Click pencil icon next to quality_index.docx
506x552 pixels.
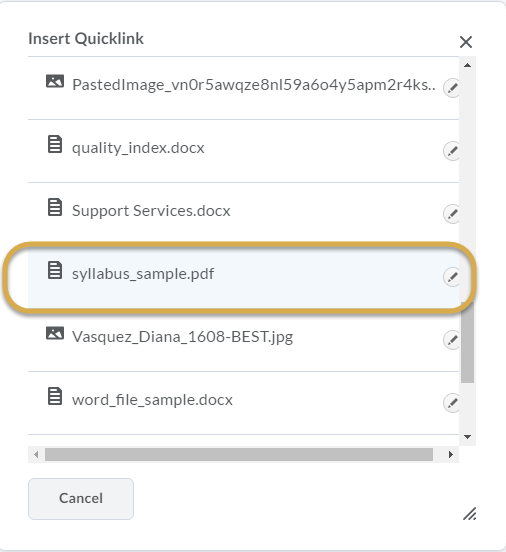(451, 151)
